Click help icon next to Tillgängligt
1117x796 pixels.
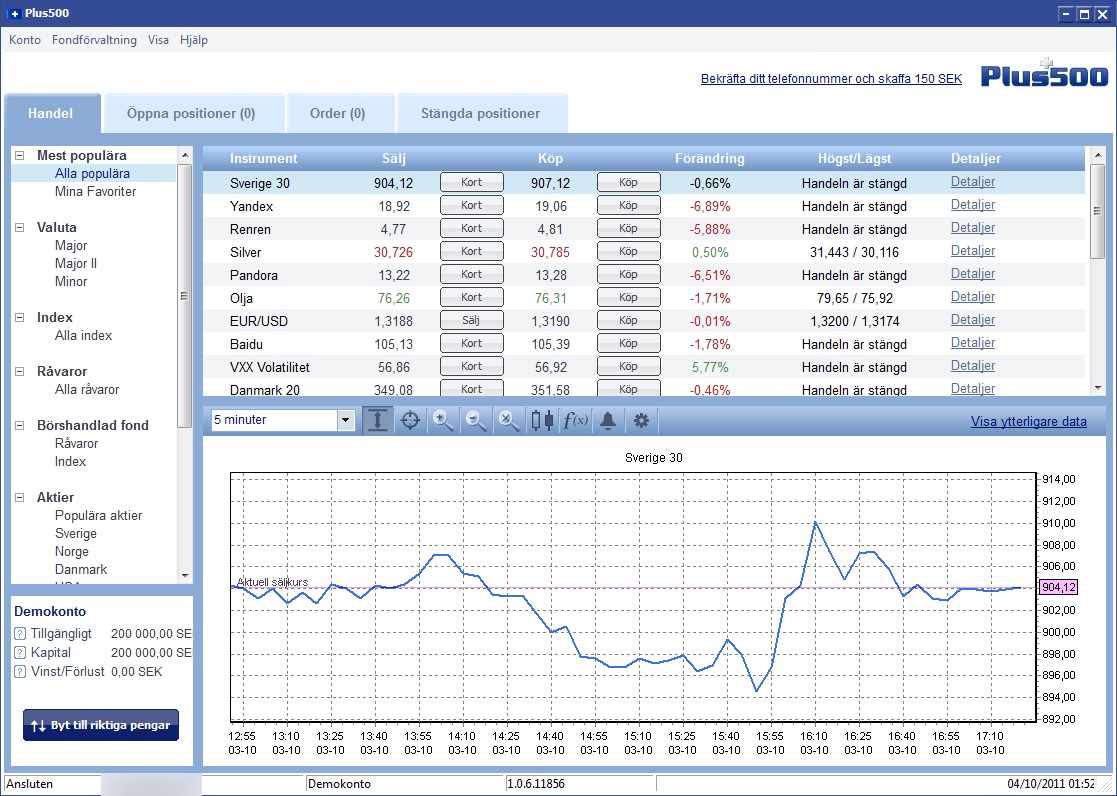(x=20, y=634)
